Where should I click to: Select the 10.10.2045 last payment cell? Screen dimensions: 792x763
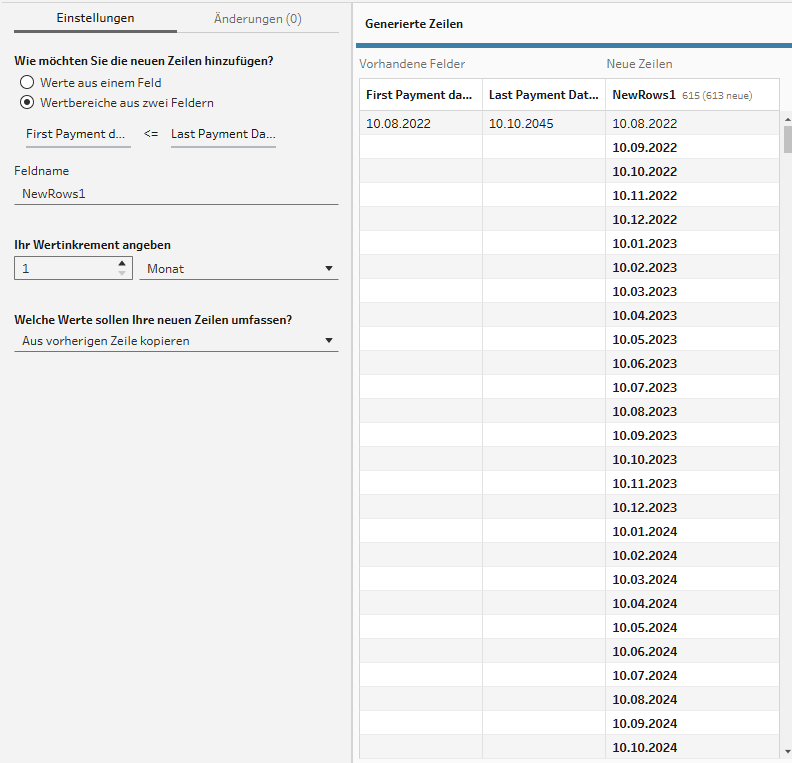(521, 124)
